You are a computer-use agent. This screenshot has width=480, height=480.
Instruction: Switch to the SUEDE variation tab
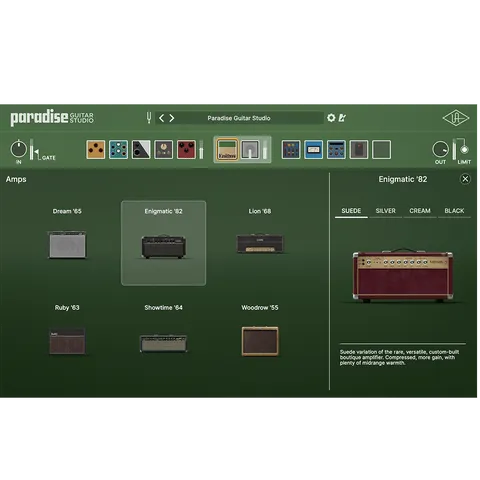pyautogui.click(x=351, y=211)
